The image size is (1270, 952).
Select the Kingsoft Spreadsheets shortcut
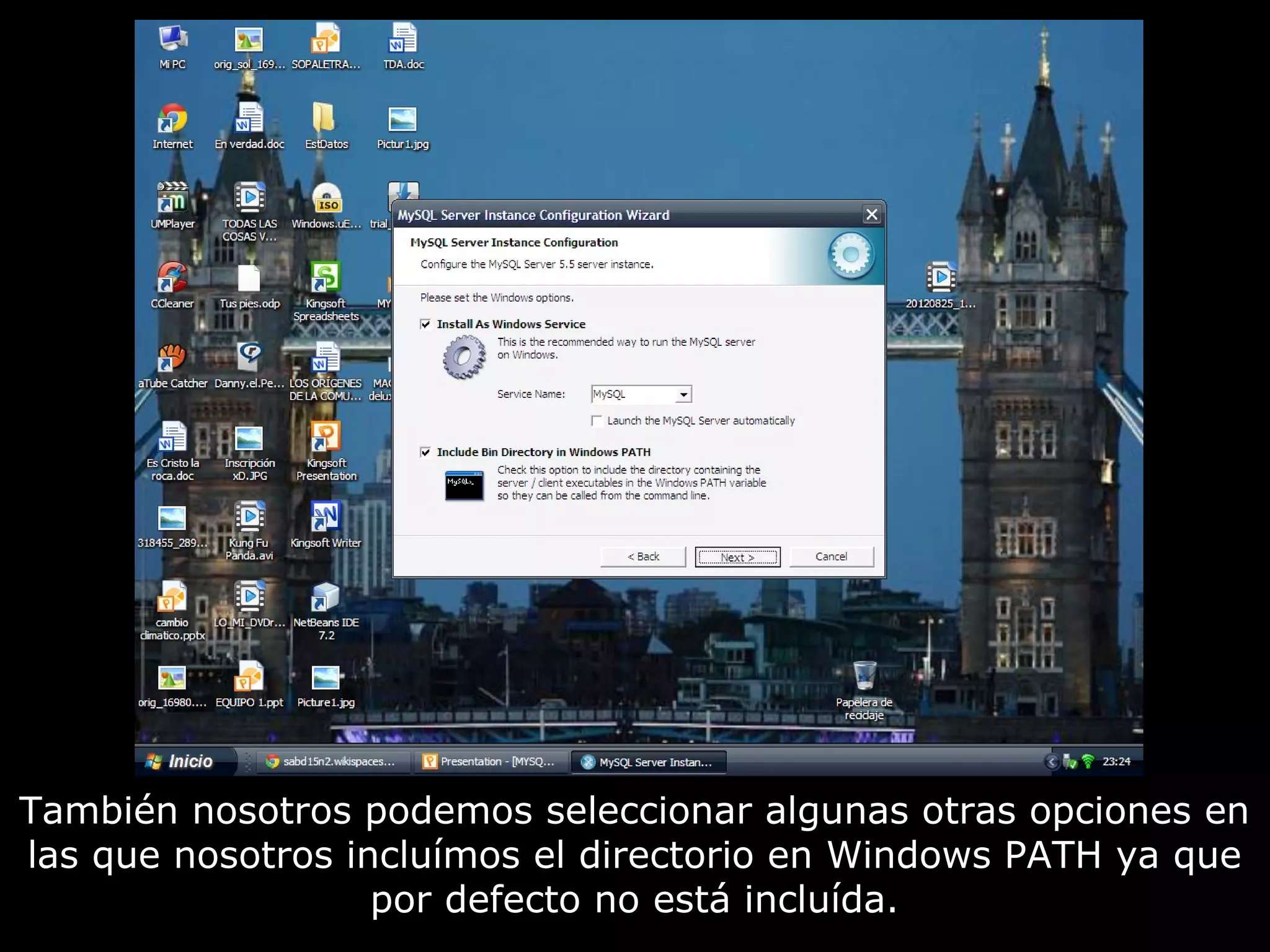(326, 292)
